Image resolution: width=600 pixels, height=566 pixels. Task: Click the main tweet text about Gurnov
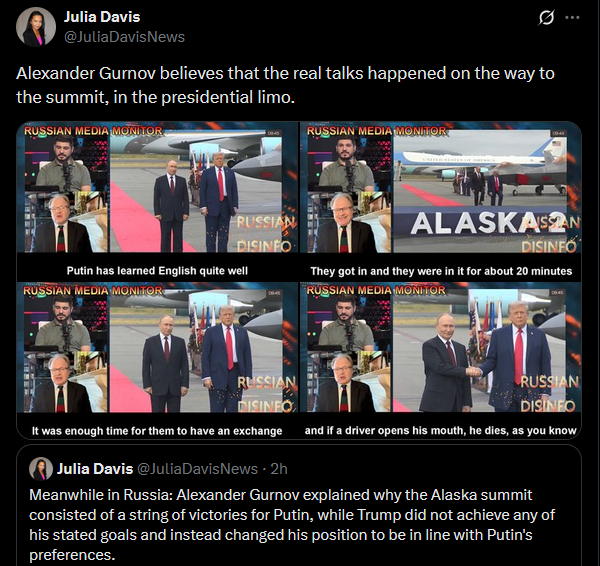[x=285, y=85]
